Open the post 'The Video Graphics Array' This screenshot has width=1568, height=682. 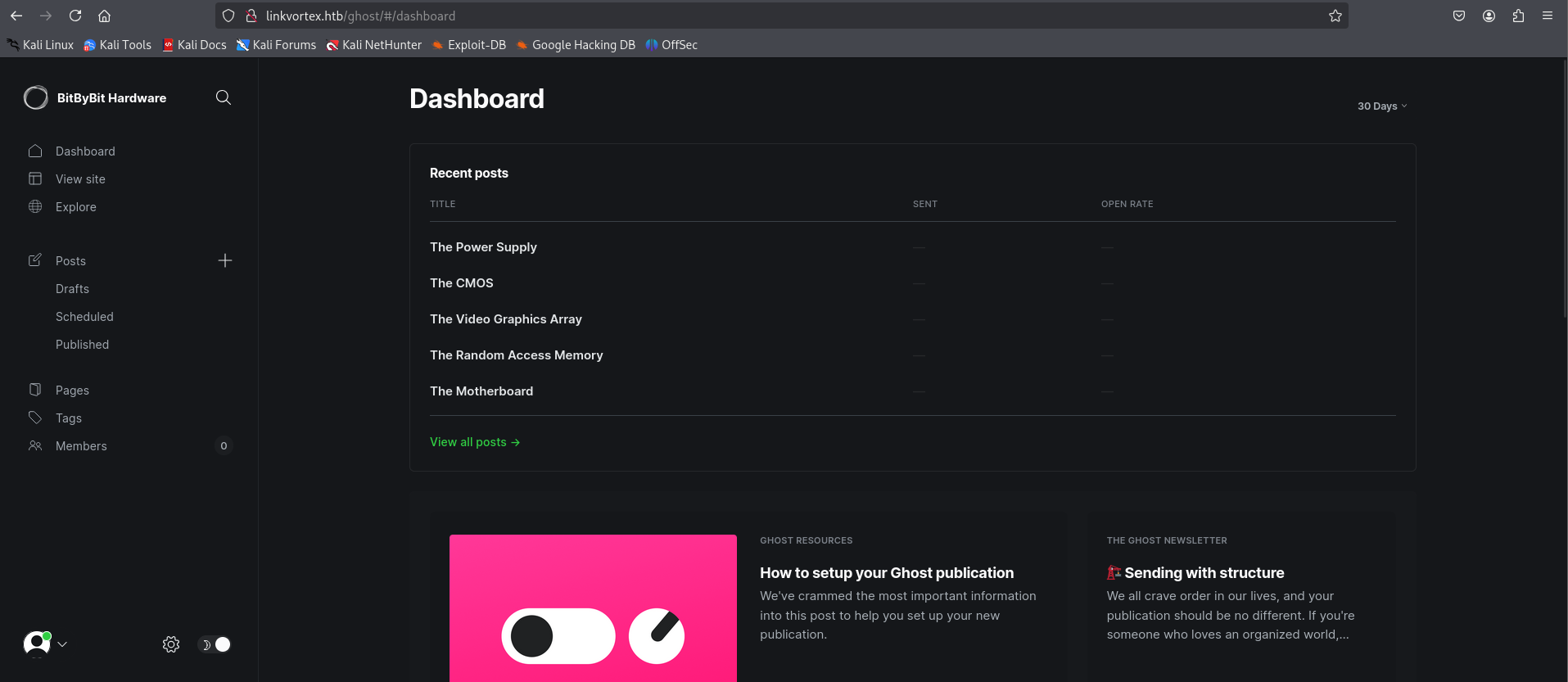click(506, 319)
